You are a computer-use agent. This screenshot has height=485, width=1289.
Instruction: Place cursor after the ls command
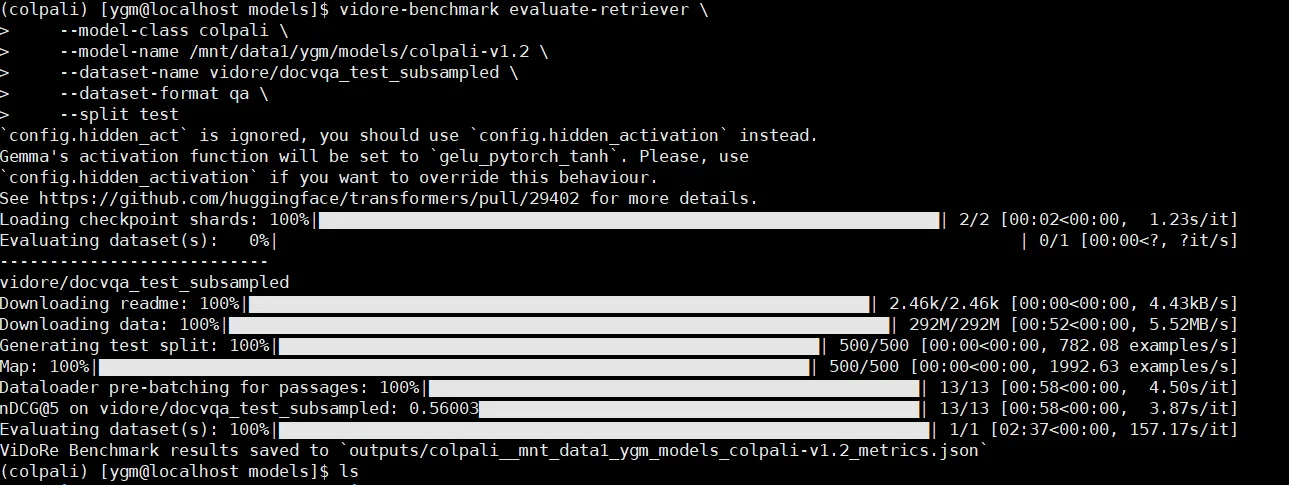[x=361, y=471]
